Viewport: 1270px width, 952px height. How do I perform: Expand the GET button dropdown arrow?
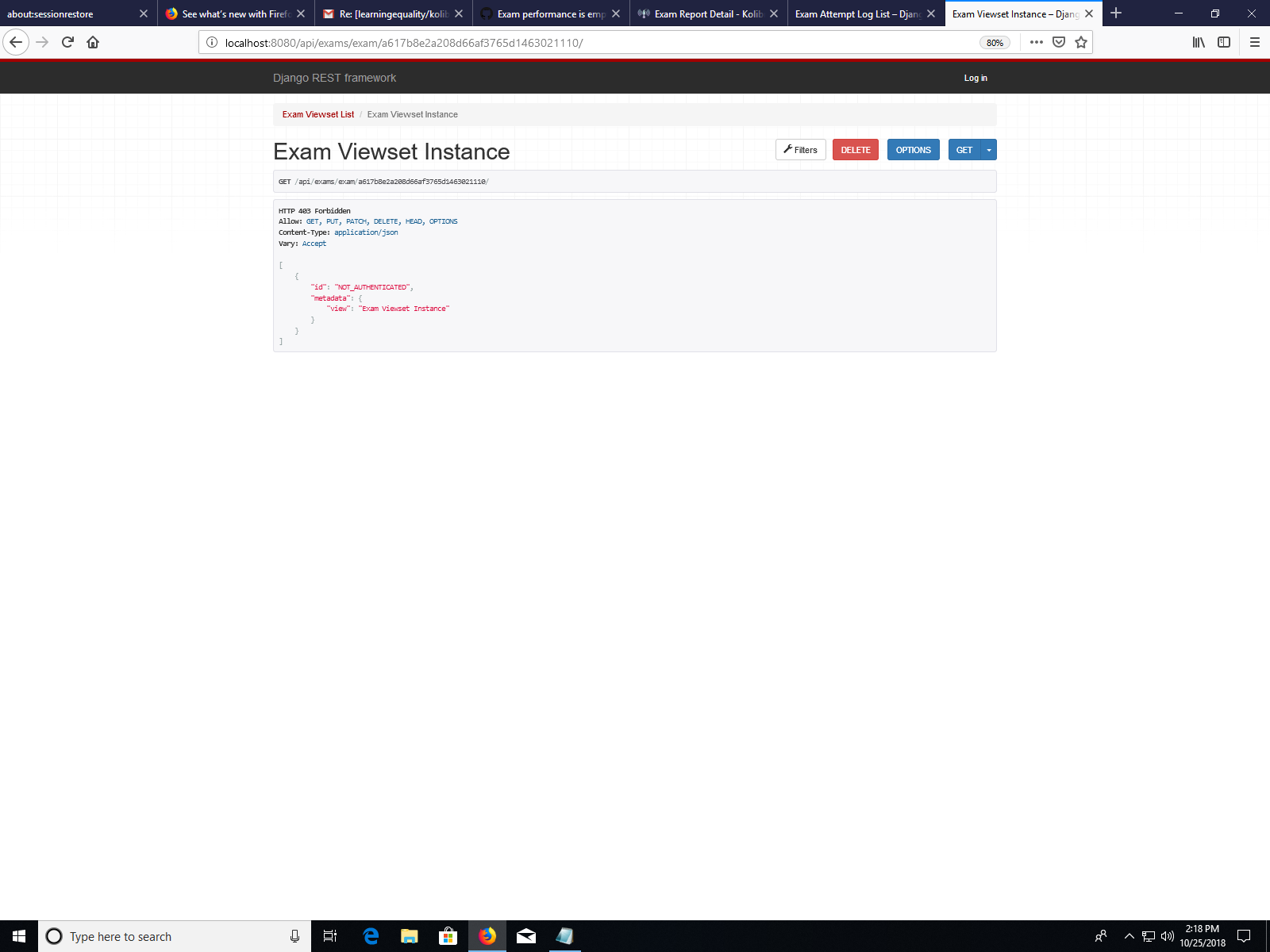tap(988, 149)
